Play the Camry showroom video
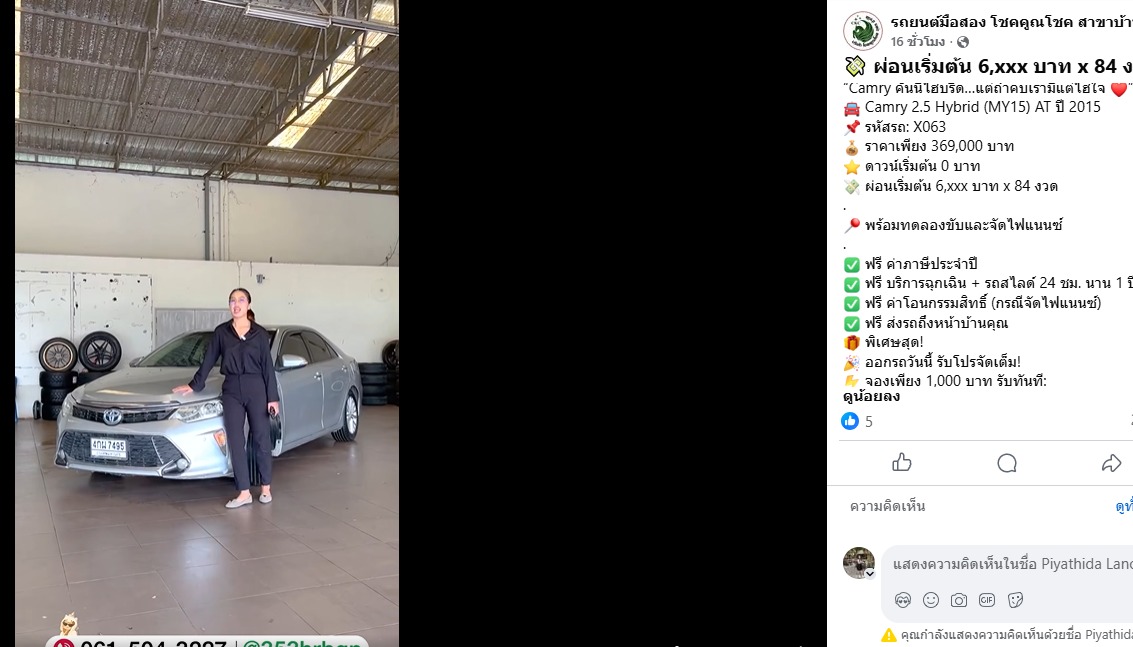The width and height of the screenshot is (1133, 647). (207, 323)
